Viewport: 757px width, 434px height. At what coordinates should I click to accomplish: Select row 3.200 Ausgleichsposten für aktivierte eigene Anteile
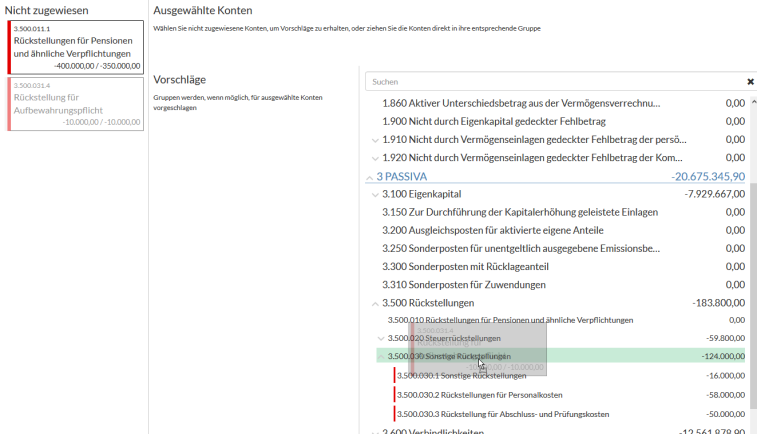point(561,230)
